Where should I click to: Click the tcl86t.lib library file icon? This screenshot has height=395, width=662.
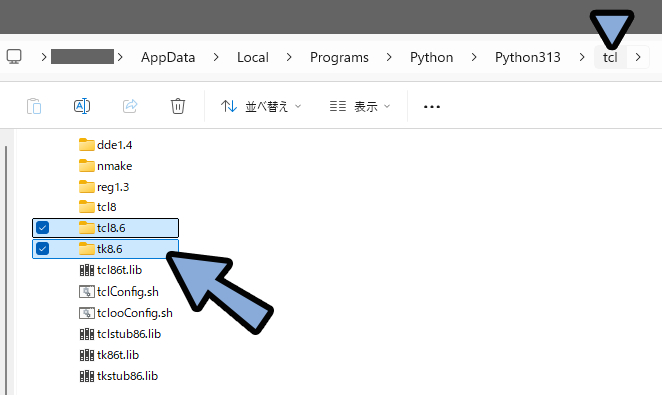point(87,270)
